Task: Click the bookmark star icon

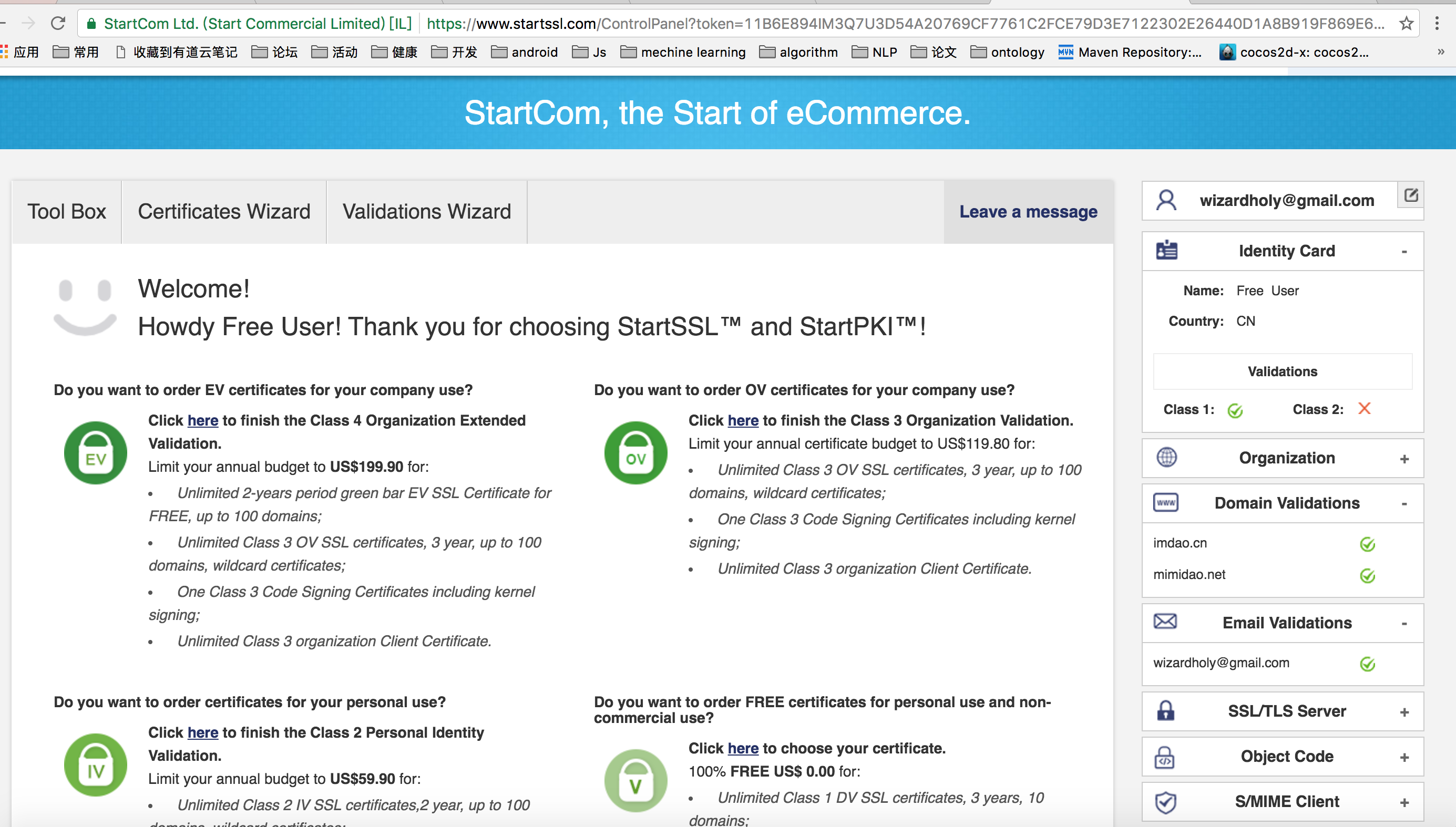Action: pyautogui.click(x=1407, y=23)
